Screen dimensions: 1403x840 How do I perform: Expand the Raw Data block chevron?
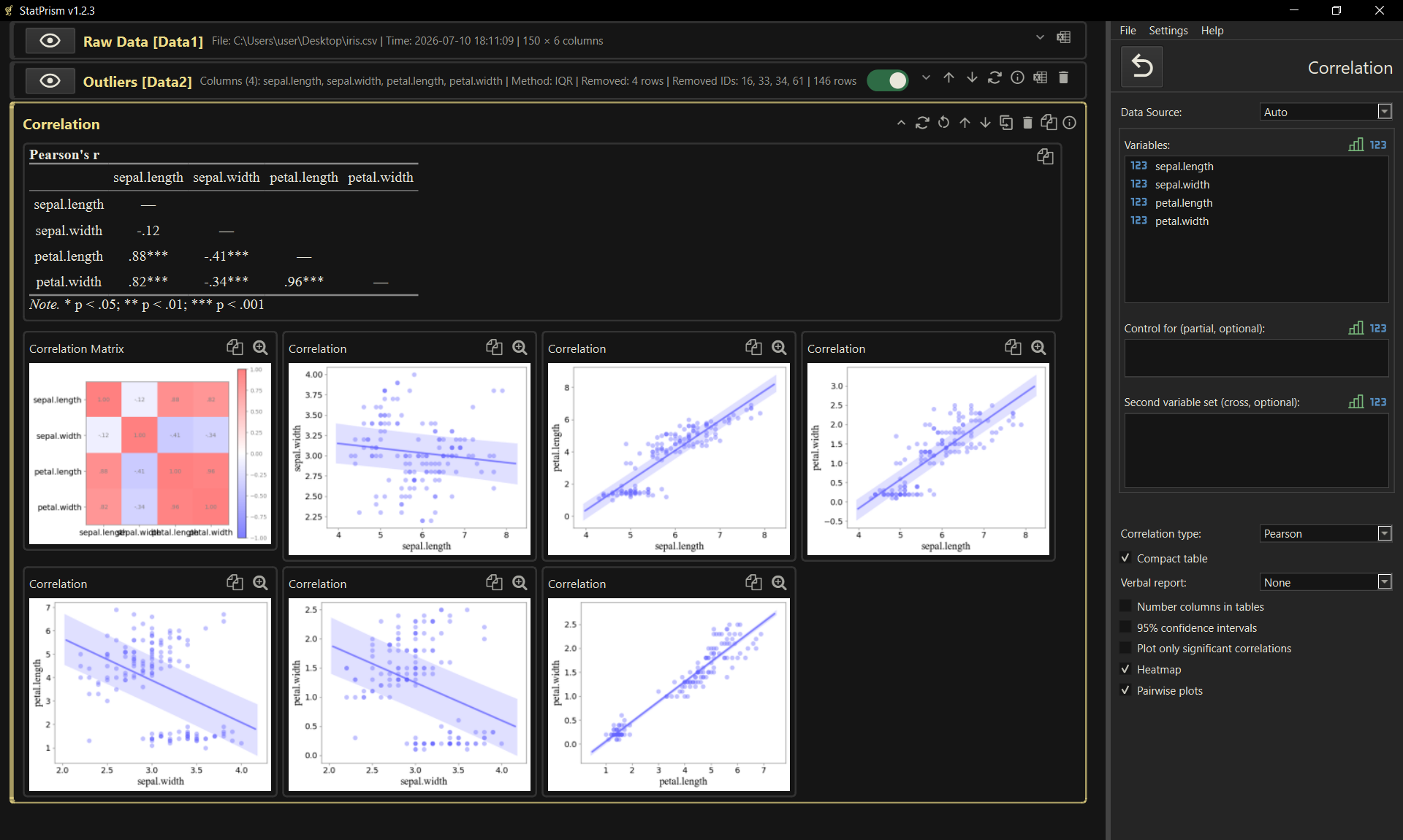coord(1040,38)
